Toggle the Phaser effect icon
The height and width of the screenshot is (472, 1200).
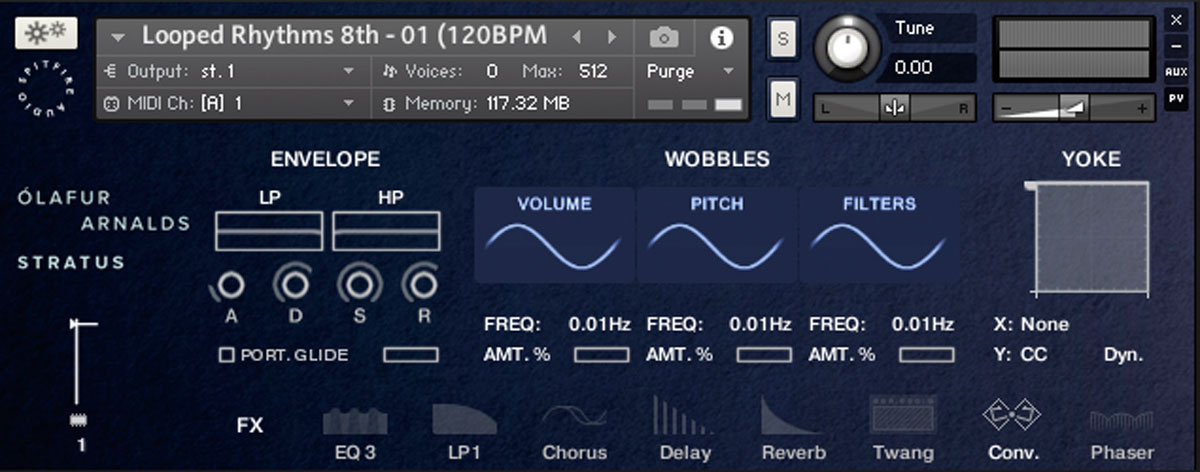pos(1121,422)
